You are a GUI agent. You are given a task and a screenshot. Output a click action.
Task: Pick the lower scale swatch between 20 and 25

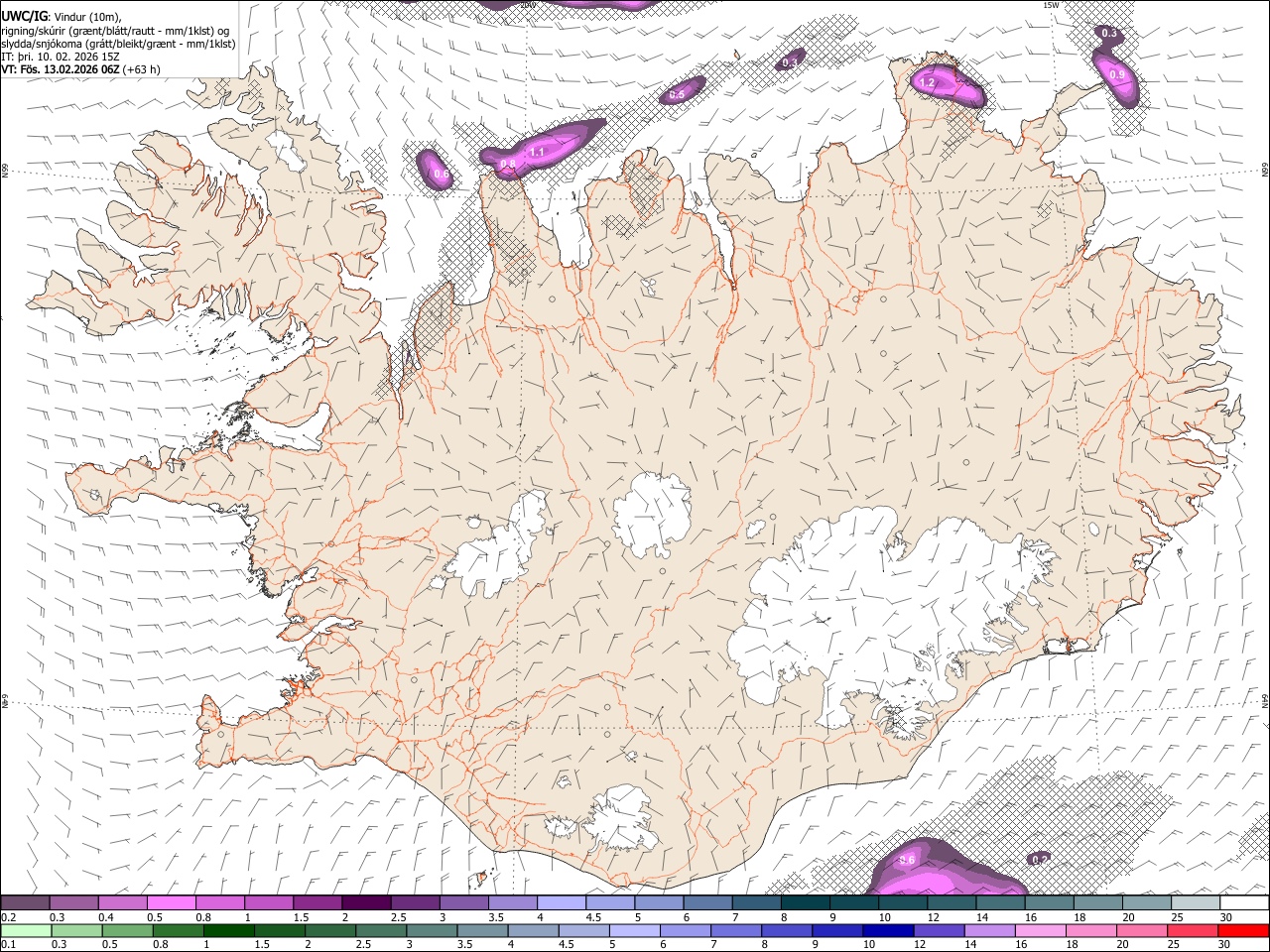point(1141,931)
